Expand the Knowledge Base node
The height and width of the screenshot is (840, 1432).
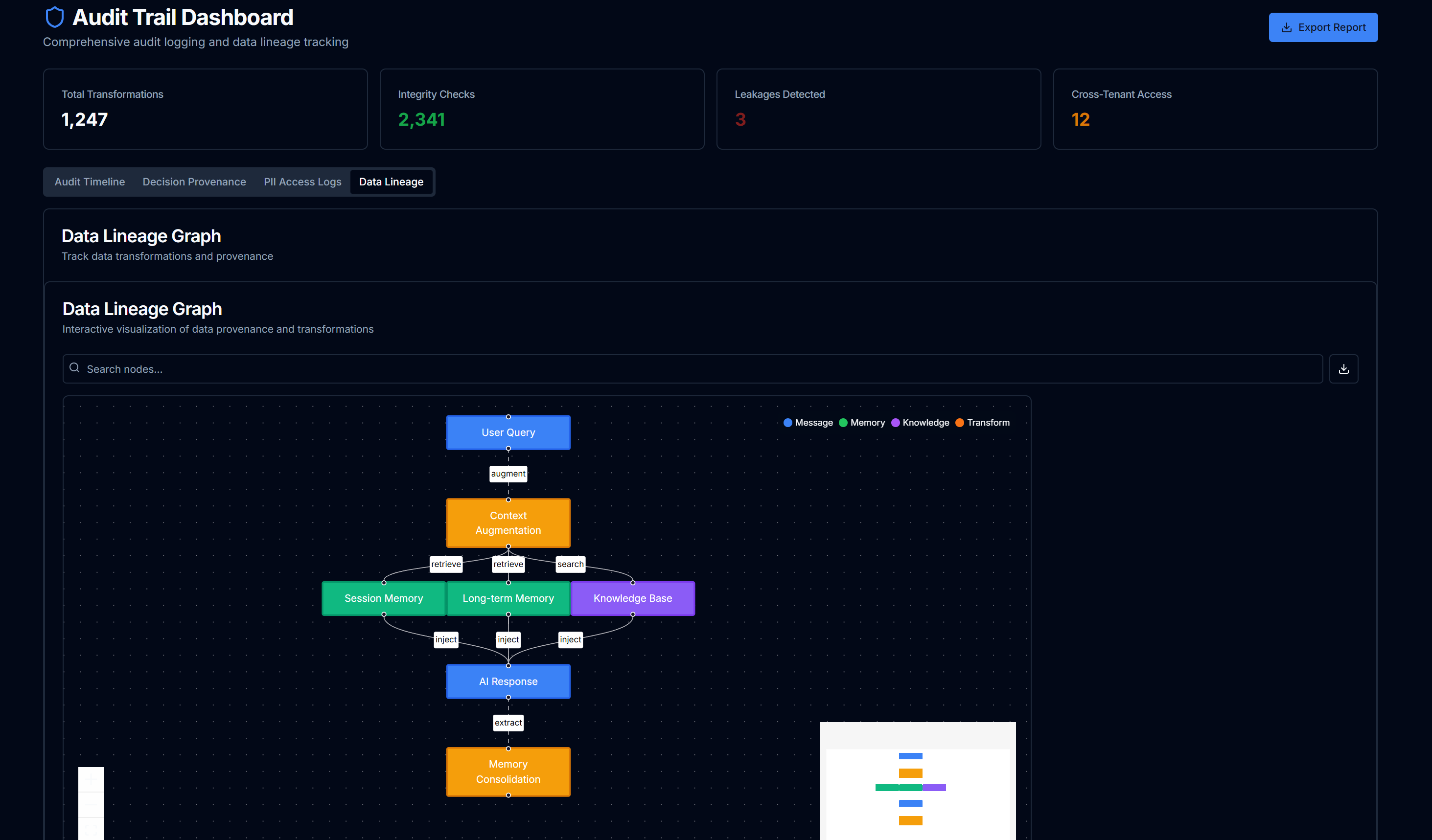coord(632,598)
